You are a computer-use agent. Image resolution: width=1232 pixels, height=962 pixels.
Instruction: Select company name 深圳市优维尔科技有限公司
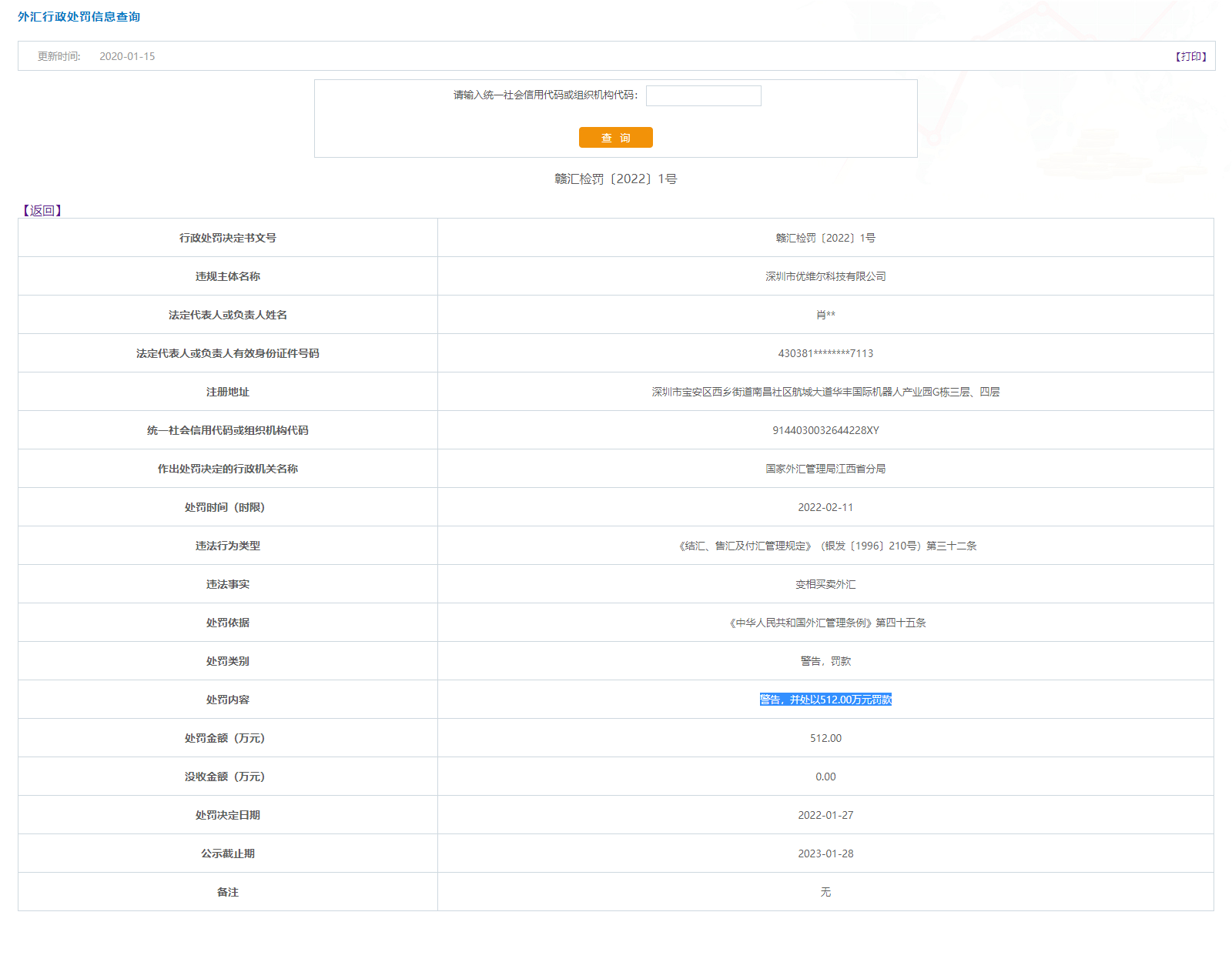point(825,276)
